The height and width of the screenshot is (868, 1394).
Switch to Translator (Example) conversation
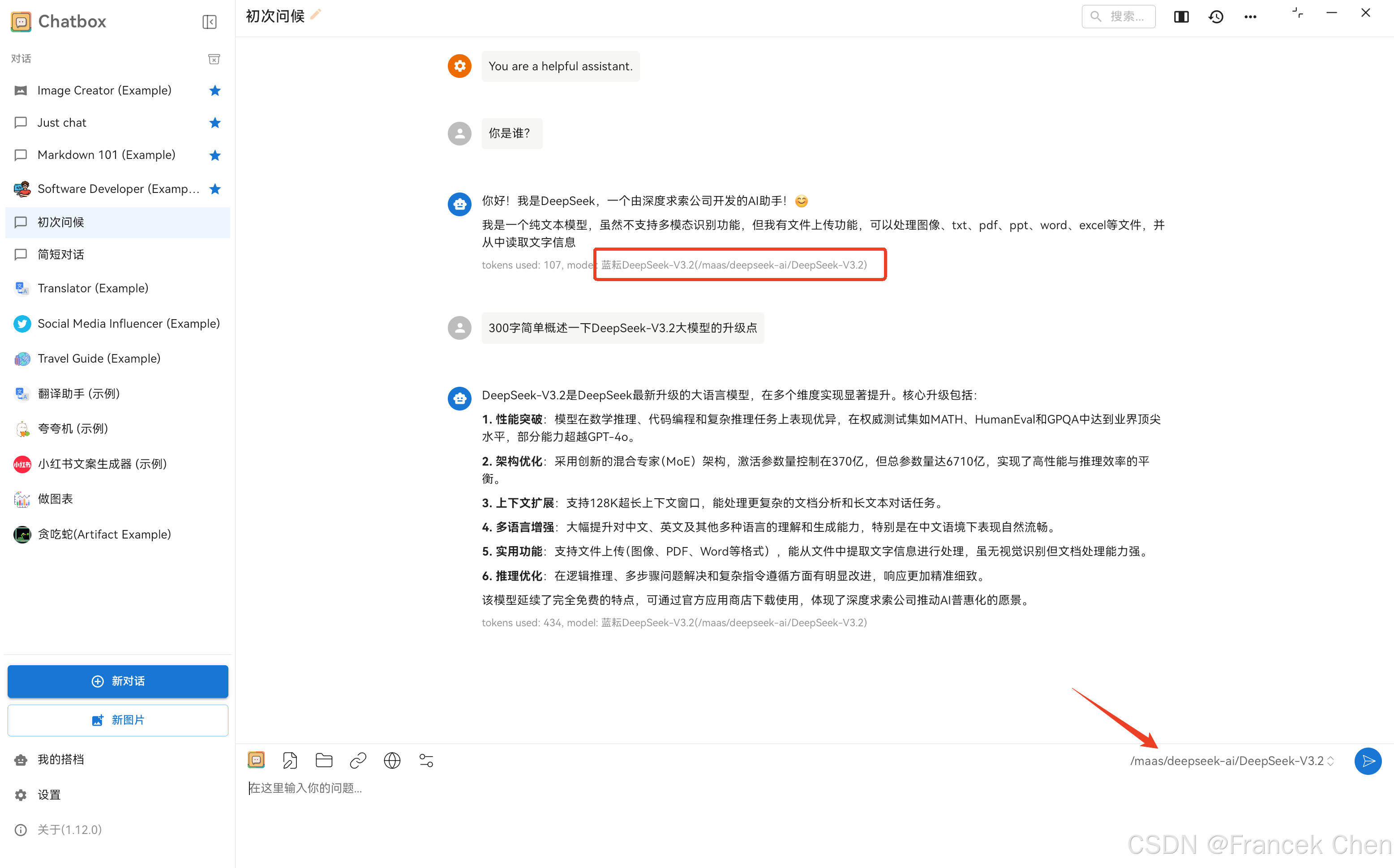(92, 287)
